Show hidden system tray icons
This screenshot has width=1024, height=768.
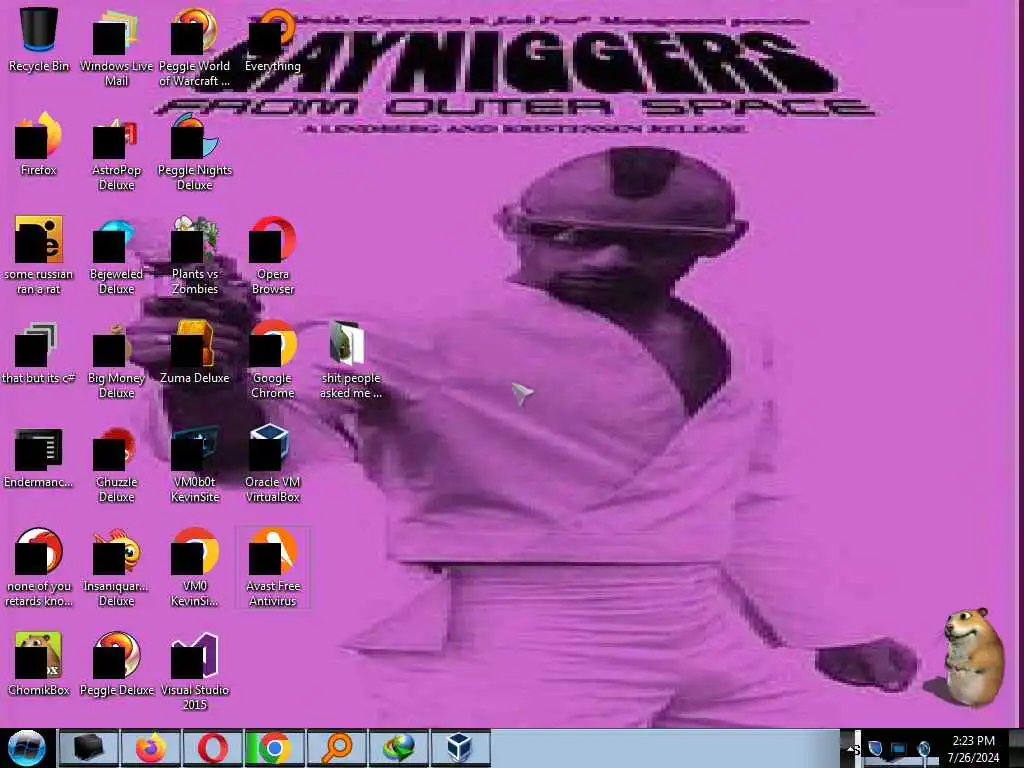click(x=851, y=749)
